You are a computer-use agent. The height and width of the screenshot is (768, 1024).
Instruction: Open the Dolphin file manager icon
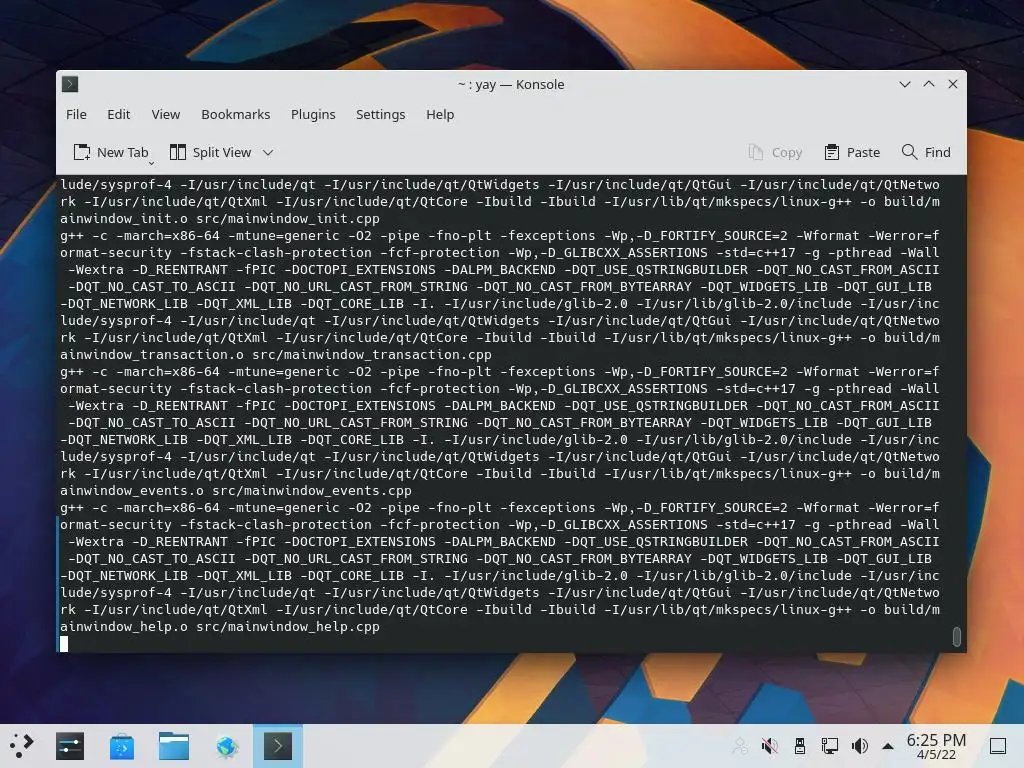coord(174,746)
